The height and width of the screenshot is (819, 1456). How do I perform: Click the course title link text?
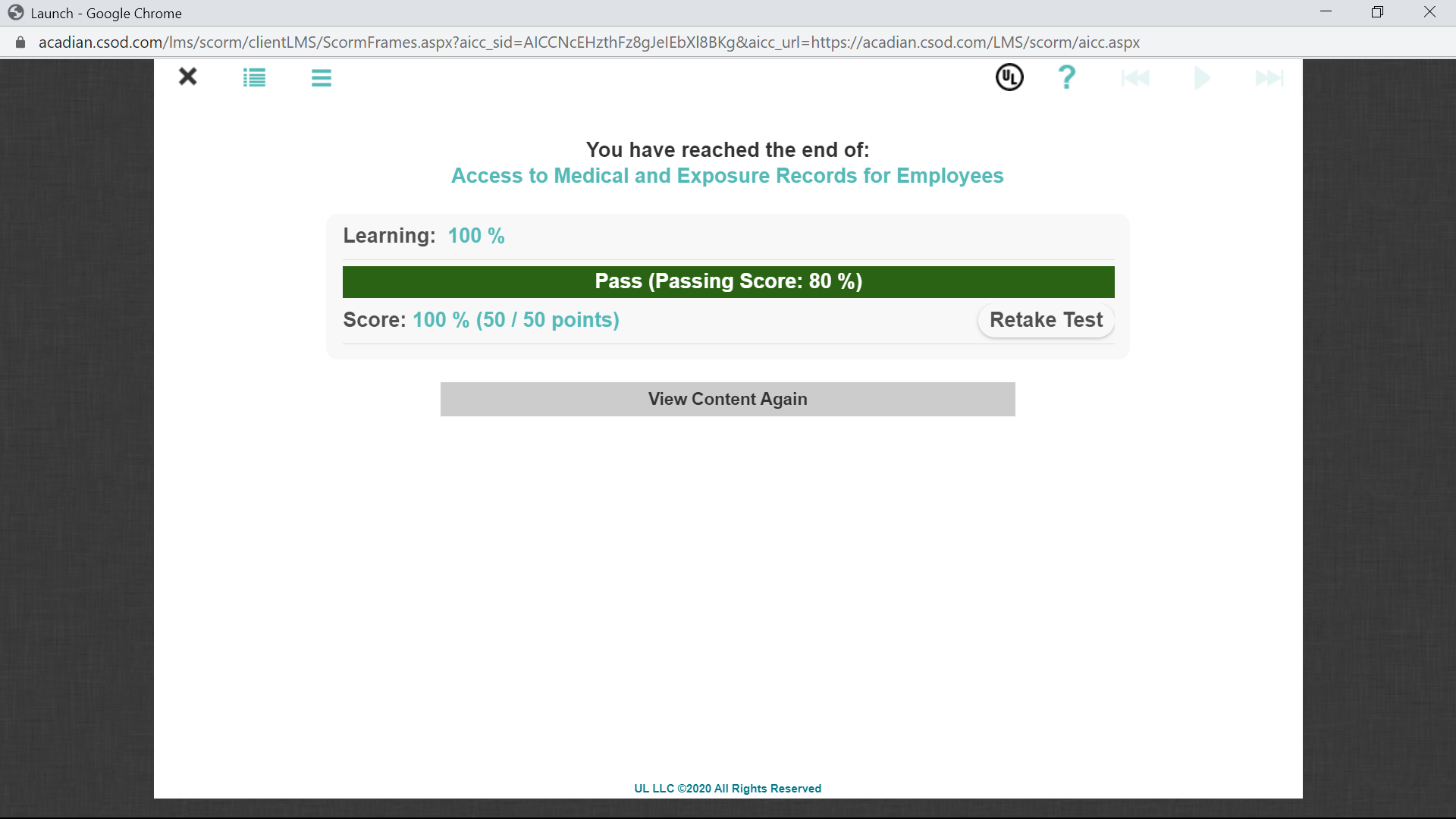point(727,176)
